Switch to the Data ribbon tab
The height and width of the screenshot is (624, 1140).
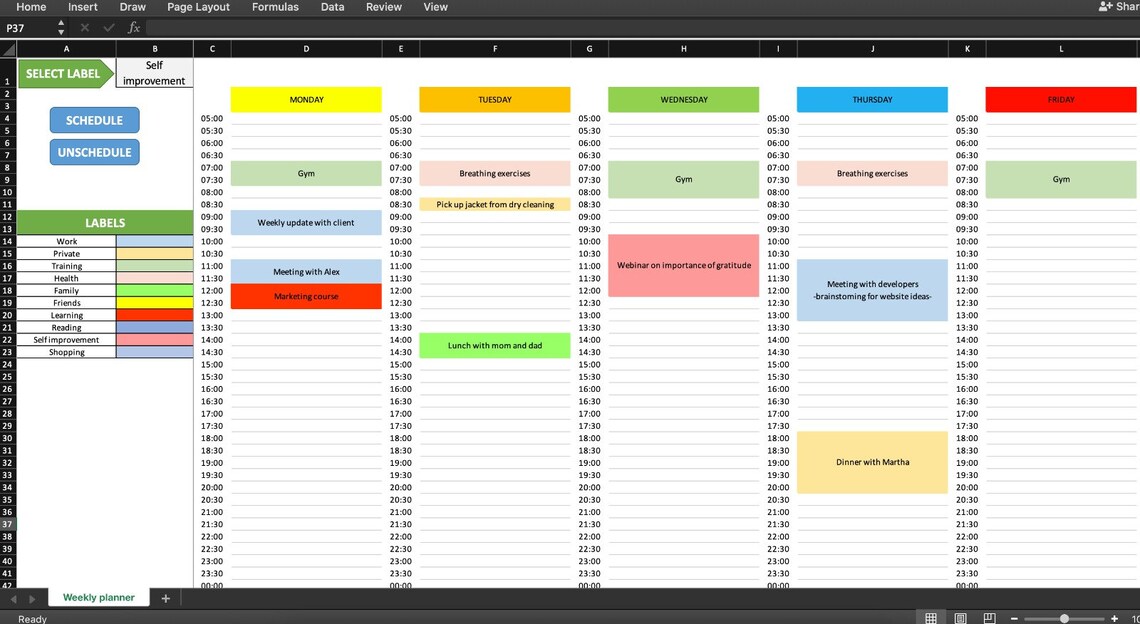pos(332,6)
